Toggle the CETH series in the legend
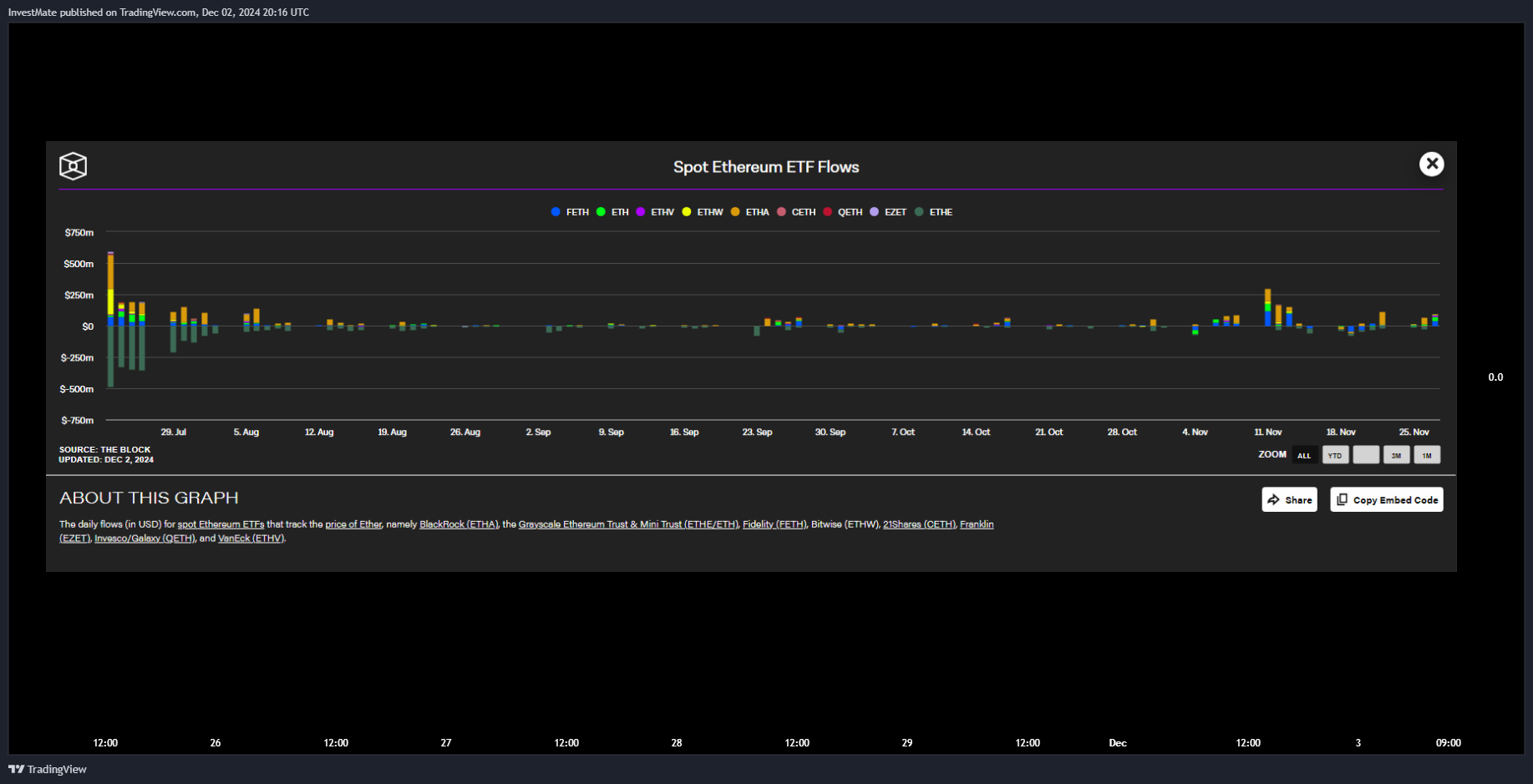 (x=796, y=212)
